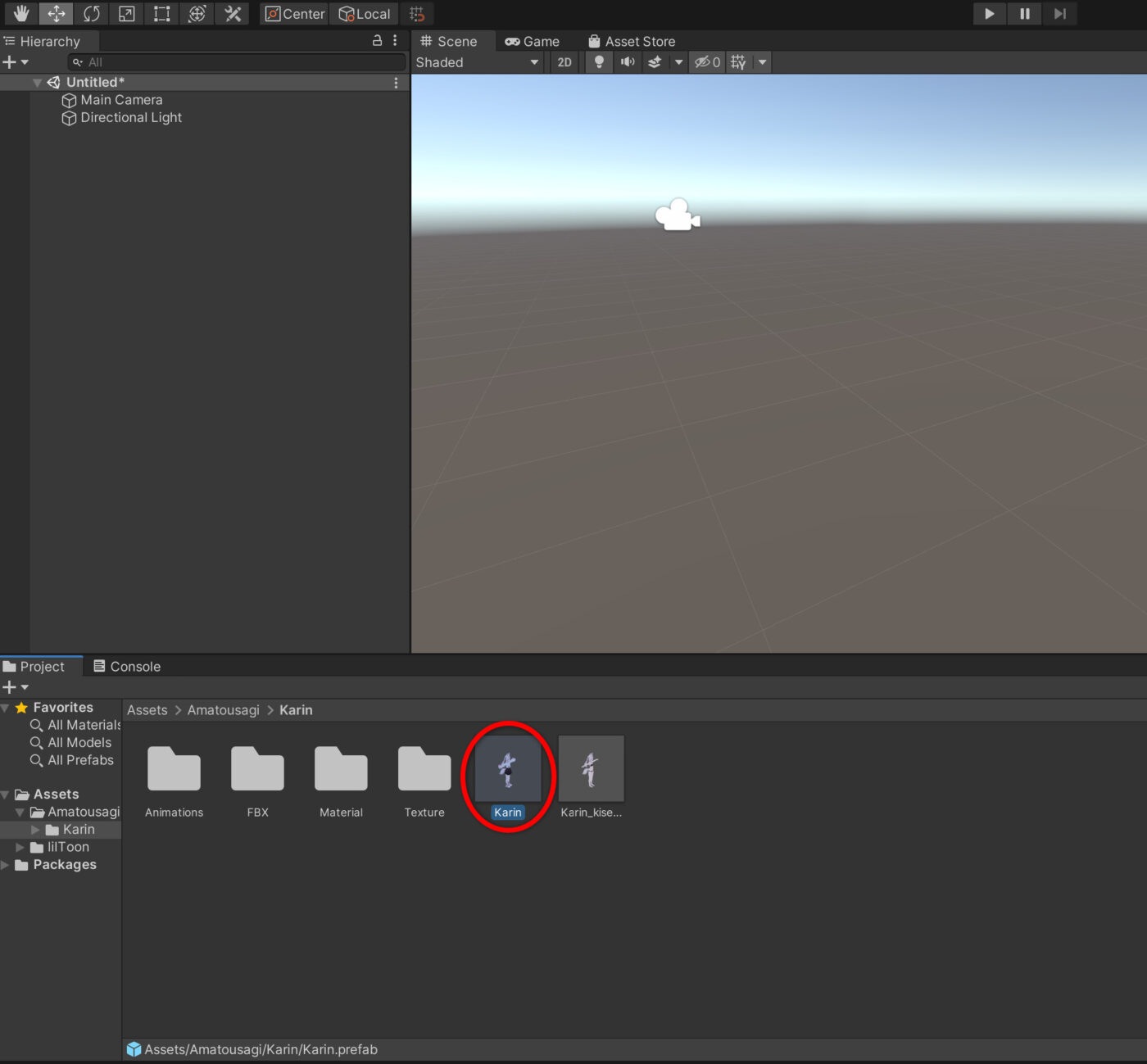Select All Materials saved search
This screenshot has height=1064, width=1147.
[x=75, y=725]
